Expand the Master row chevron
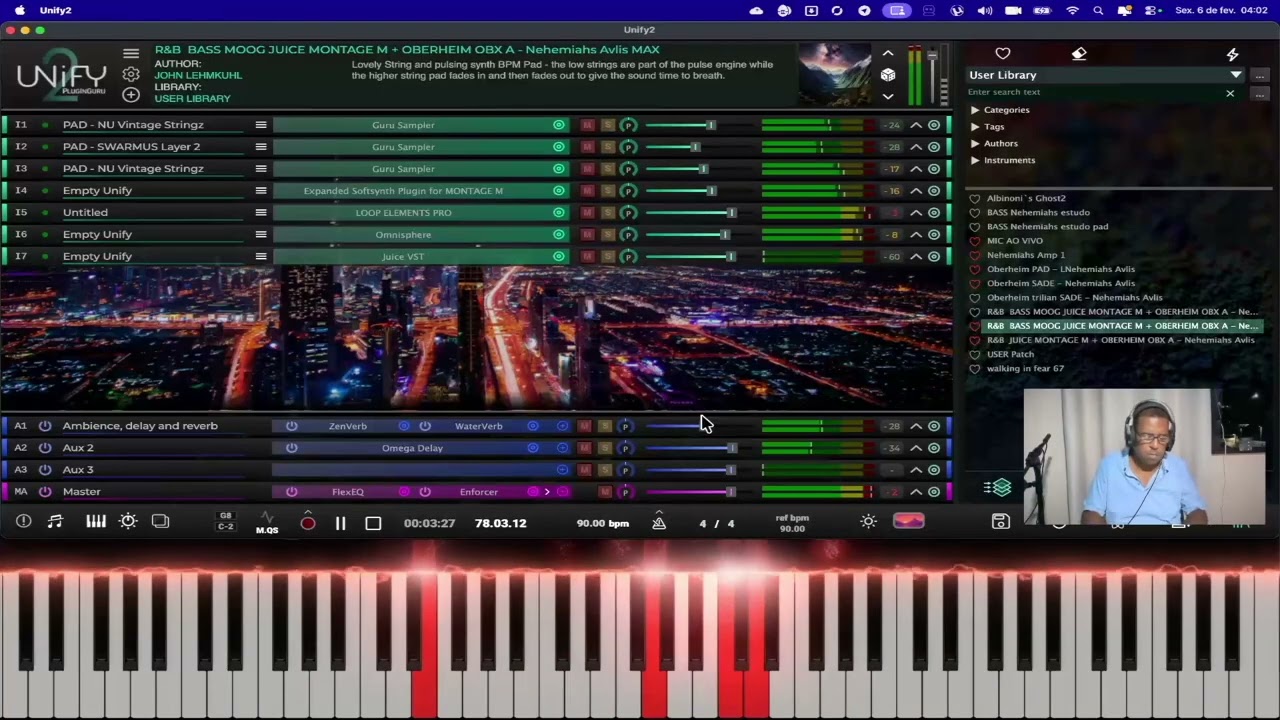 (x=915, y=492)
